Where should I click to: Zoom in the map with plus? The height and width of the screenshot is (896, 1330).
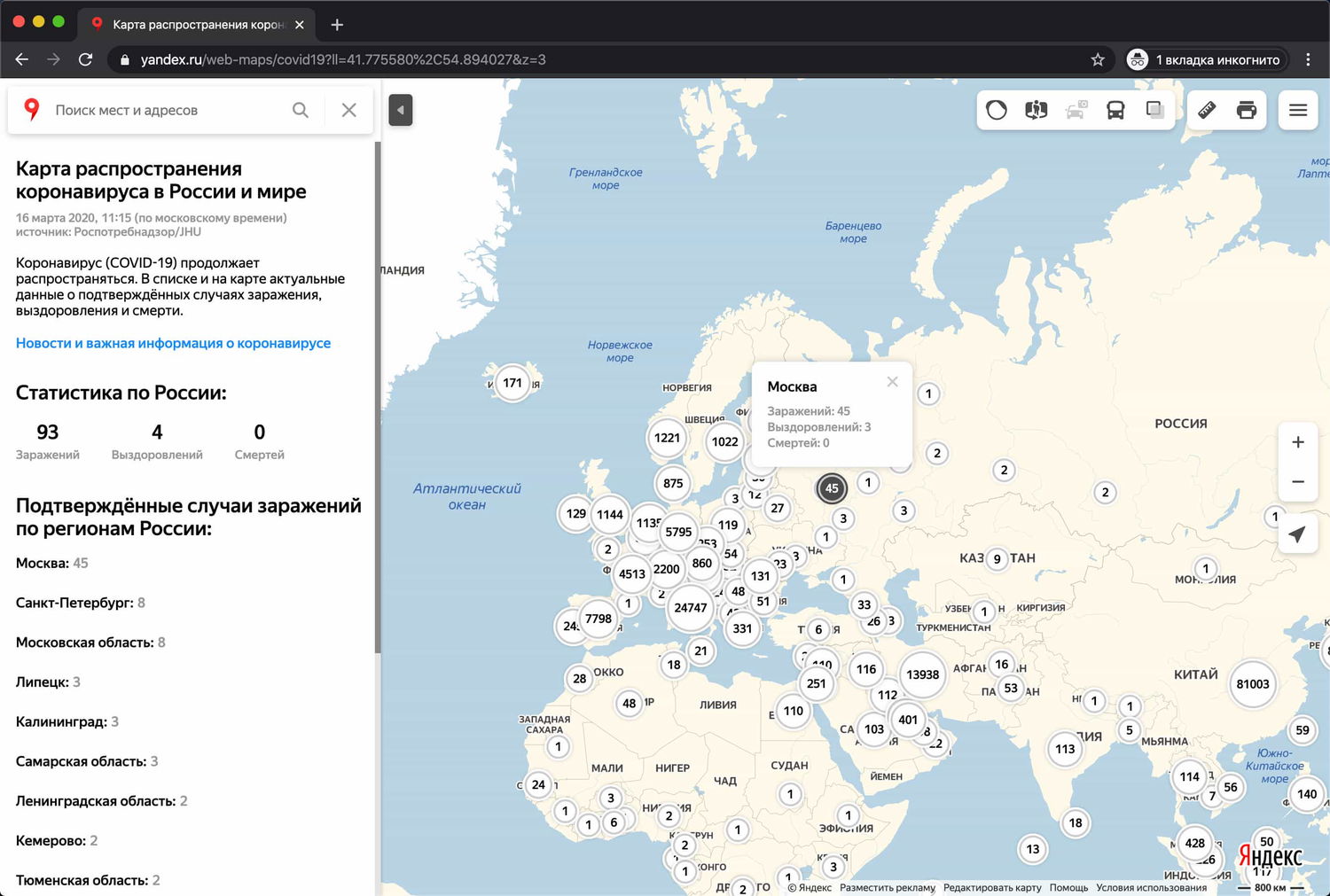pyautogui.click(x=1297, y=442)
